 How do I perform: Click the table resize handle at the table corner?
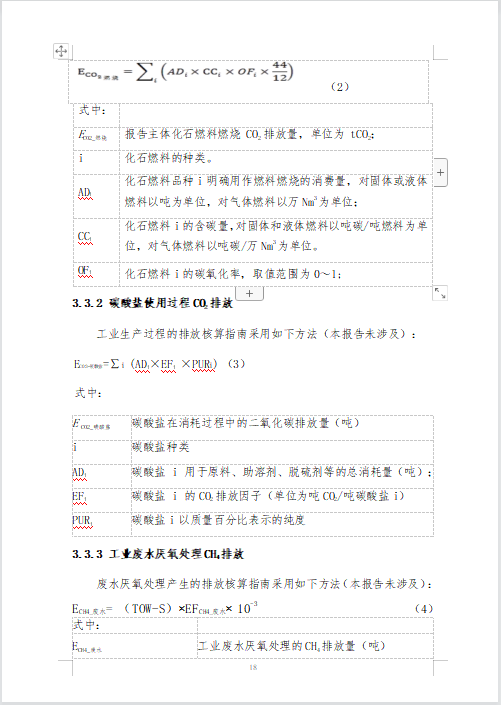coord(440,294)
